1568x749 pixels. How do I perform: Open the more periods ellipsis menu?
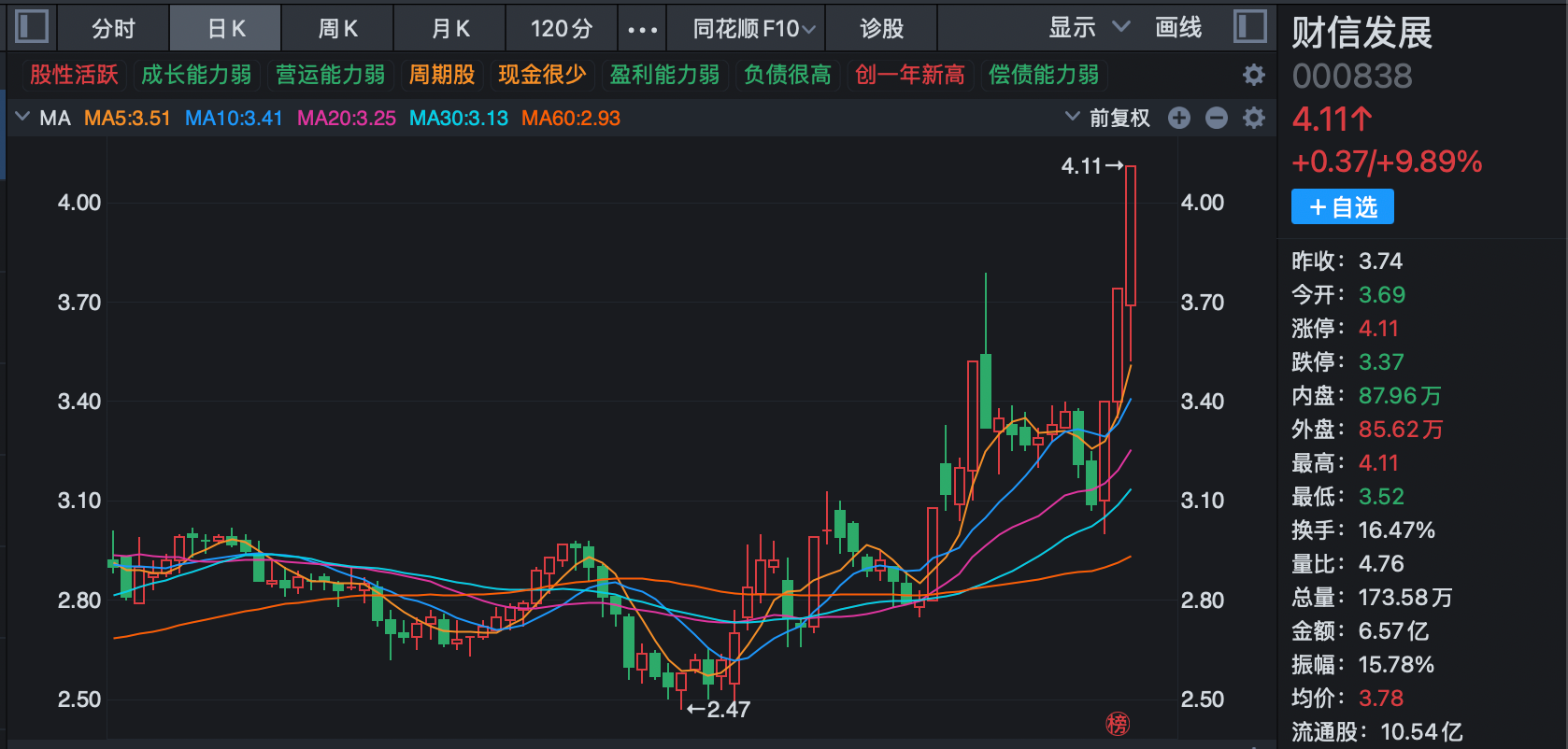point(642,29)
